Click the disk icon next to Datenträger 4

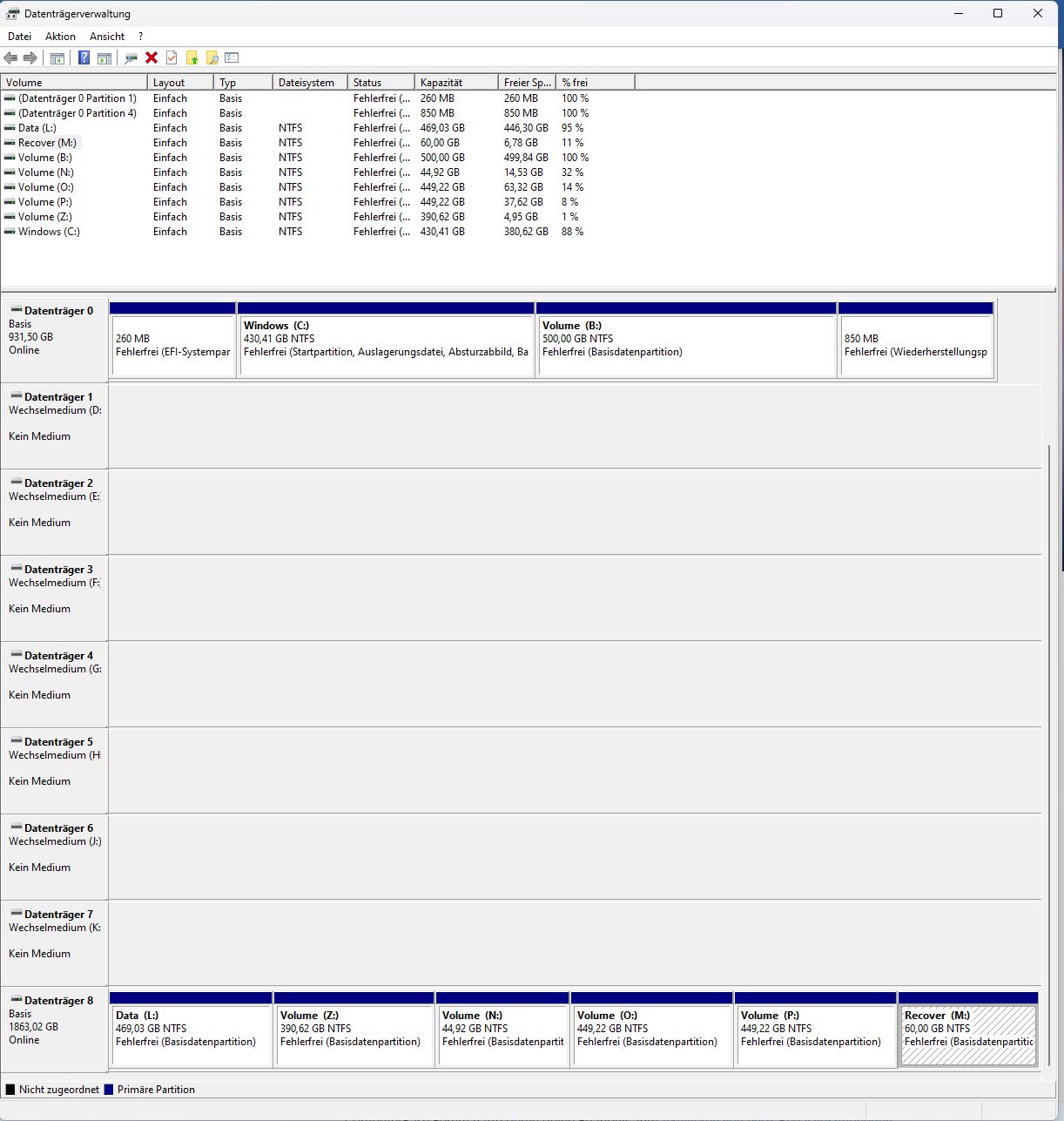(16, 655)
